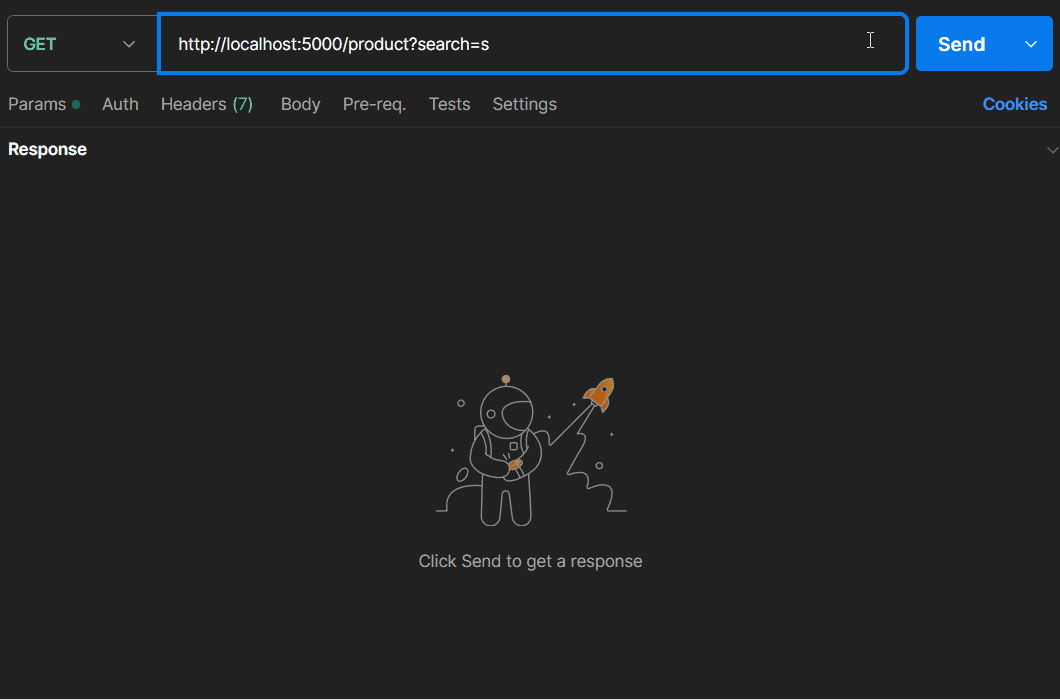Viewport: 1060px width, 700px height.
Task: Click the Headers count badge (7)
Action: 242,104
